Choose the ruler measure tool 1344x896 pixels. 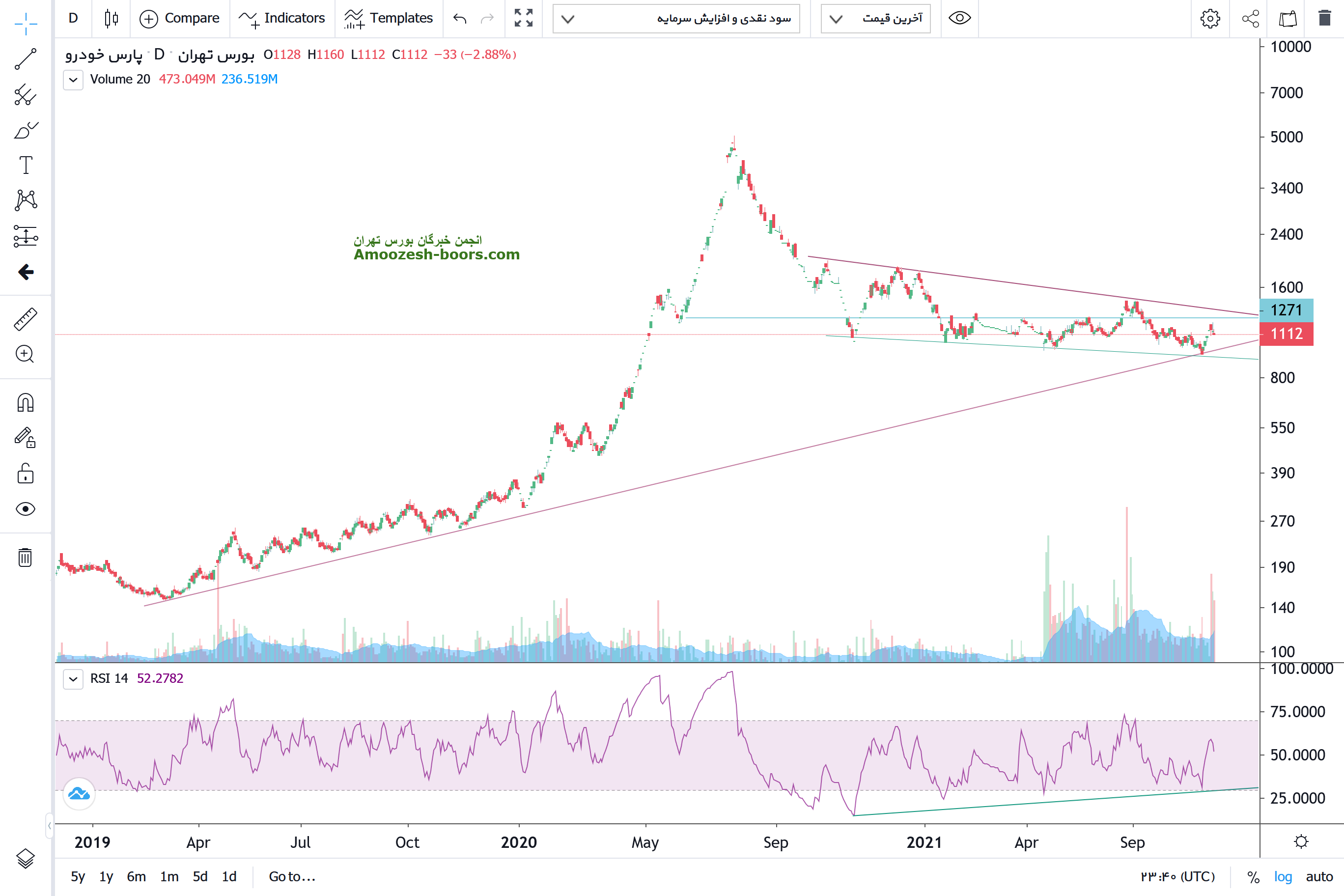point(25,319)
